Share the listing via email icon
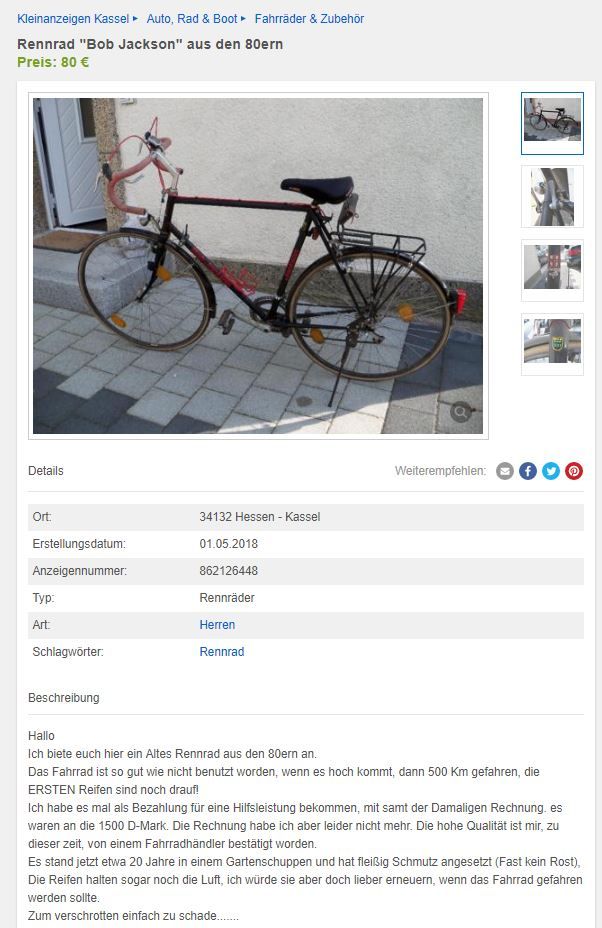 tap(504, 471)
